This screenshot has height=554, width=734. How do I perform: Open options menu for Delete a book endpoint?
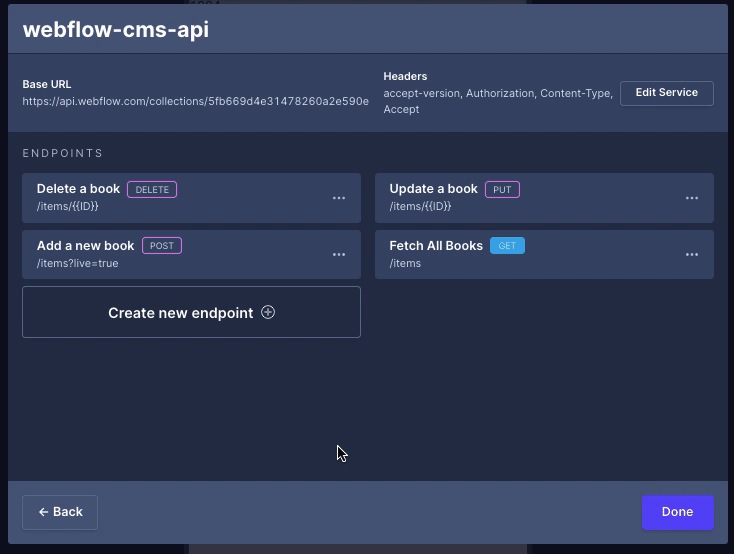(339, 198)
